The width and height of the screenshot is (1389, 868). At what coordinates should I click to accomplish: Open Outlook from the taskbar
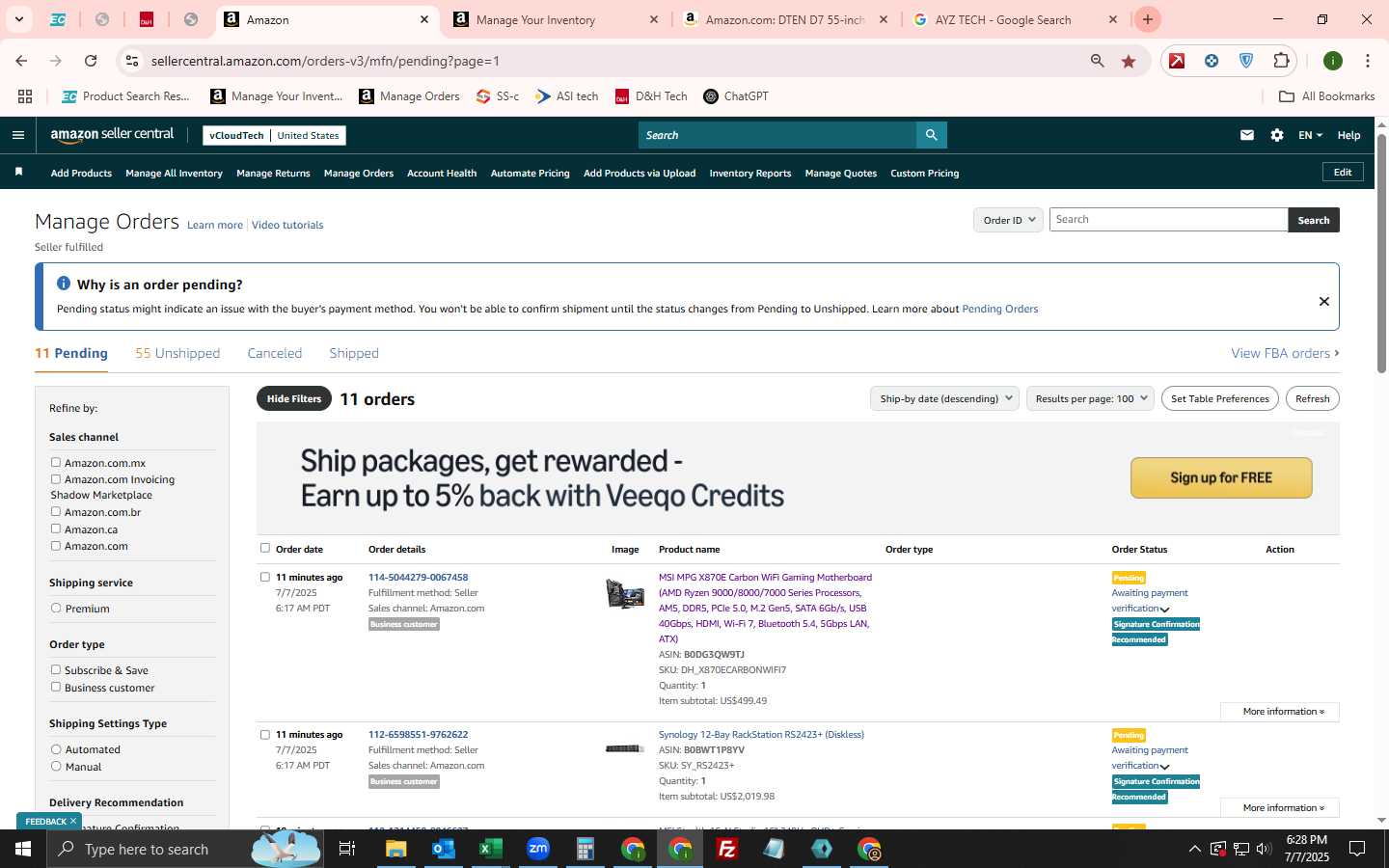pos(444,849)
